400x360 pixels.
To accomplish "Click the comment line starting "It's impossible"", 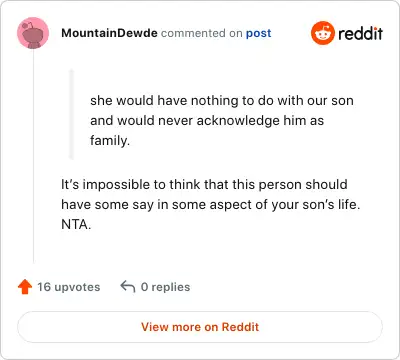I will click(x=204, y=184).
